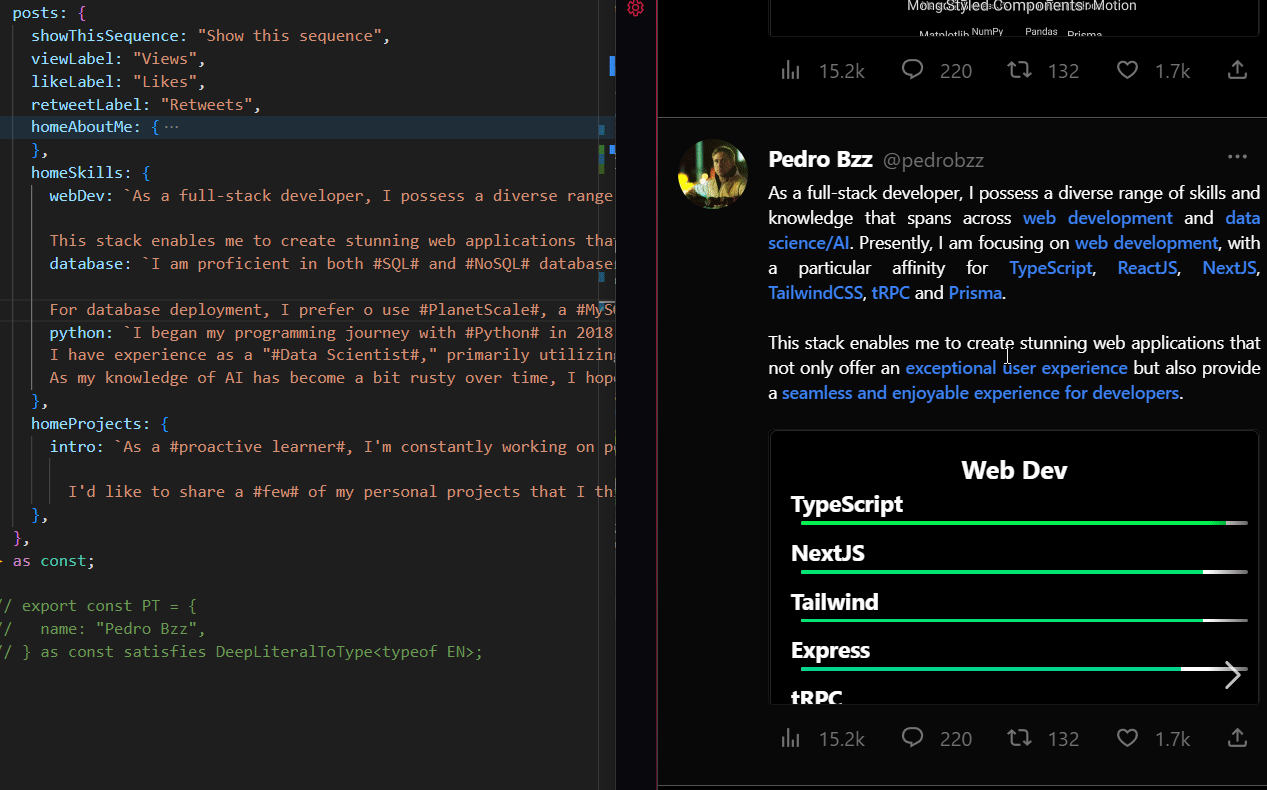
Task: Click the 'TypeScript' link in the post text
Action: [1051, 268]
